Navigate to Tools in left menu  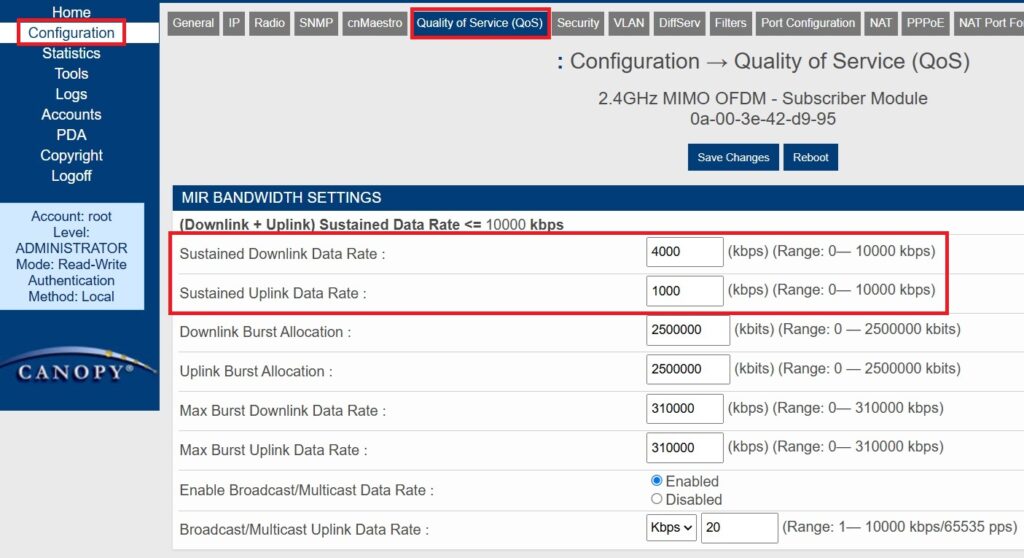71,74
